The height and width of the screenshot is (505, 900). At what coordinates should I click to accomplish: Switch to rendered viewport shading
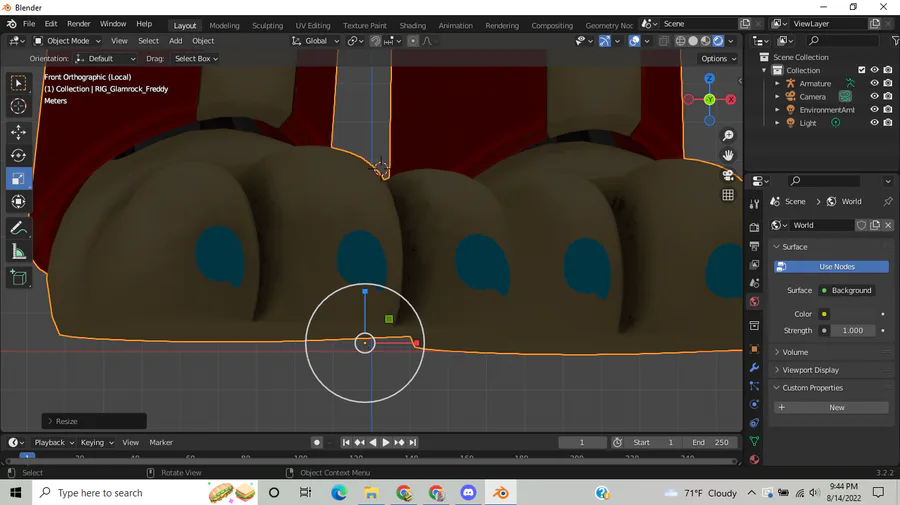(x=718, y=41)
